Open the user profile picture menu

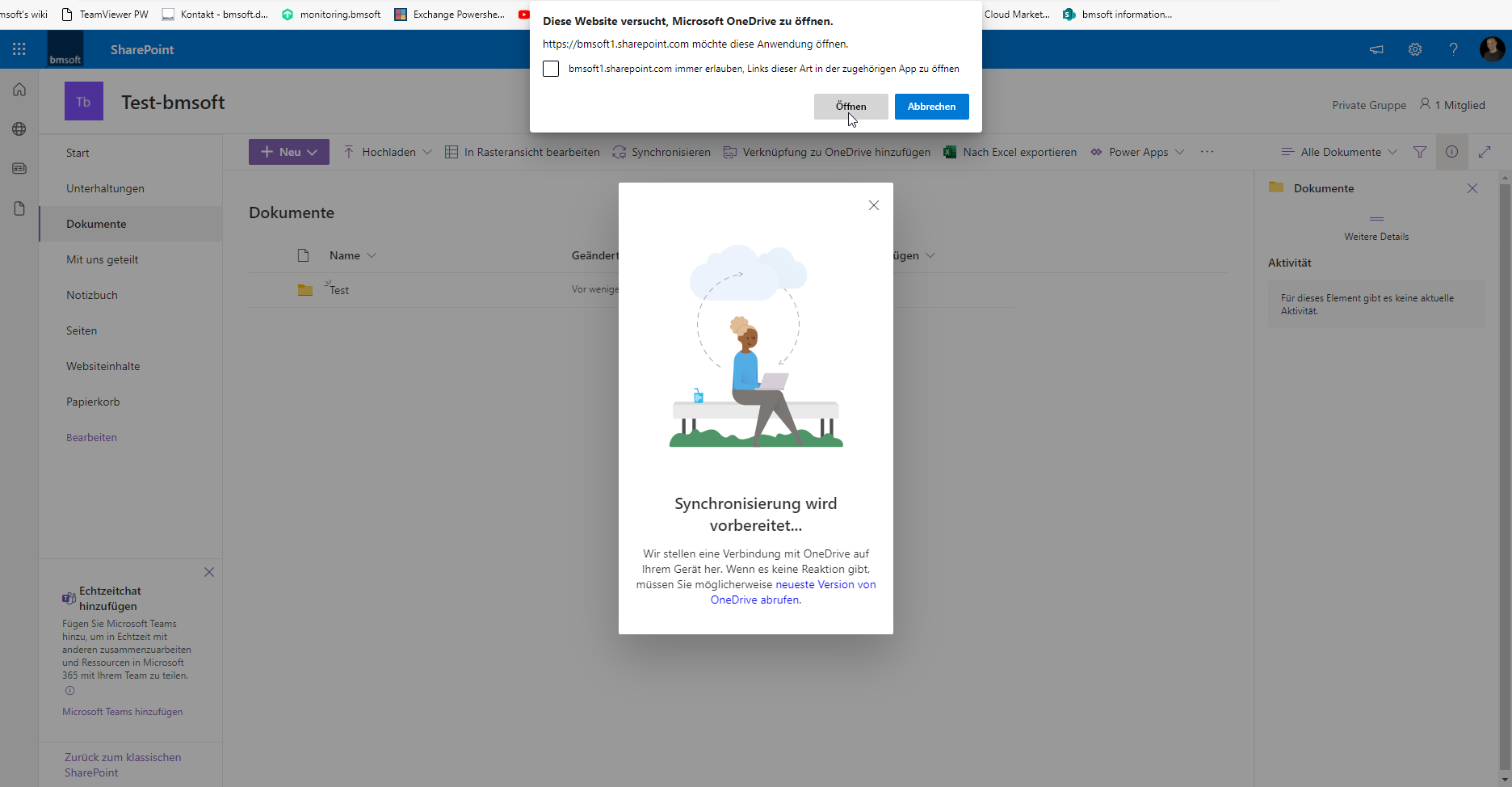(1492, 49)
